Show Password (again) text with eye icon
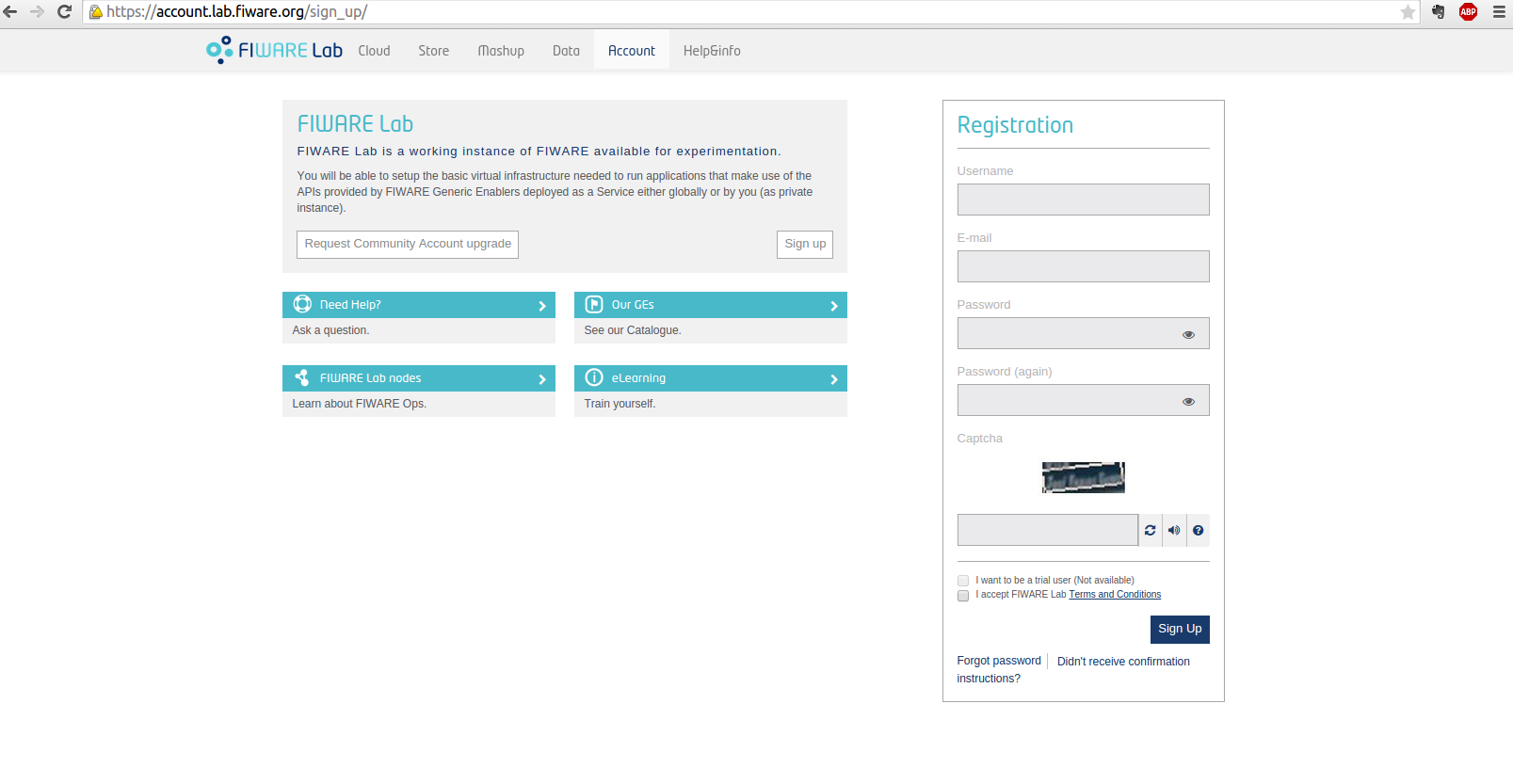 [1188, 401]
